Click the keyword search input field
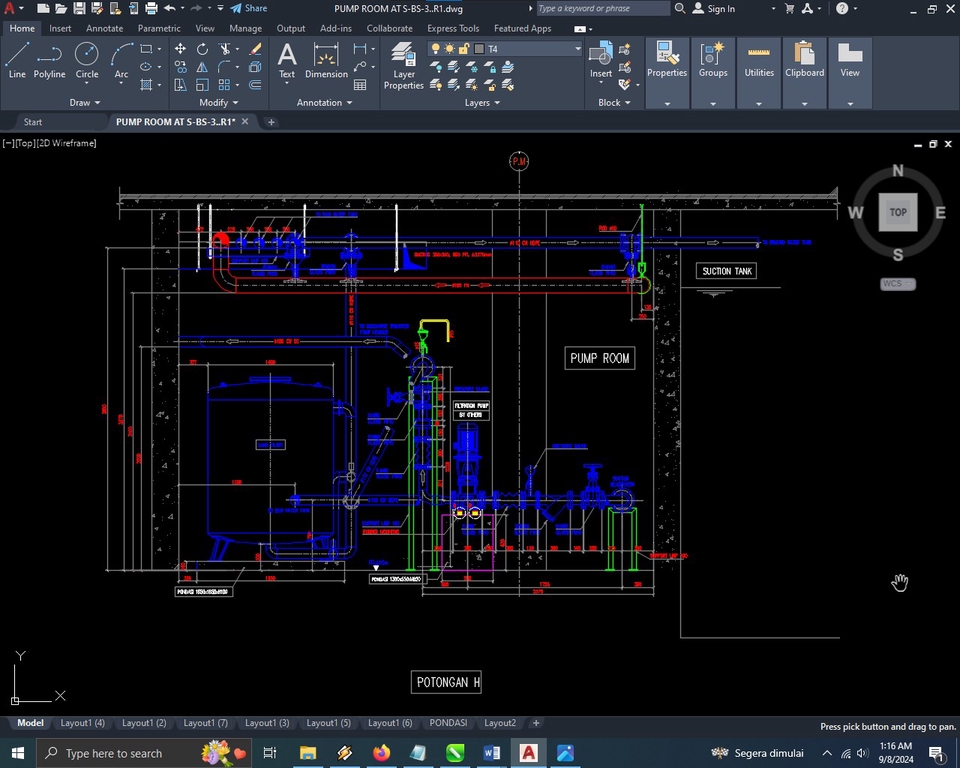This screenshot has height=768, width=960. click(602, 9)
